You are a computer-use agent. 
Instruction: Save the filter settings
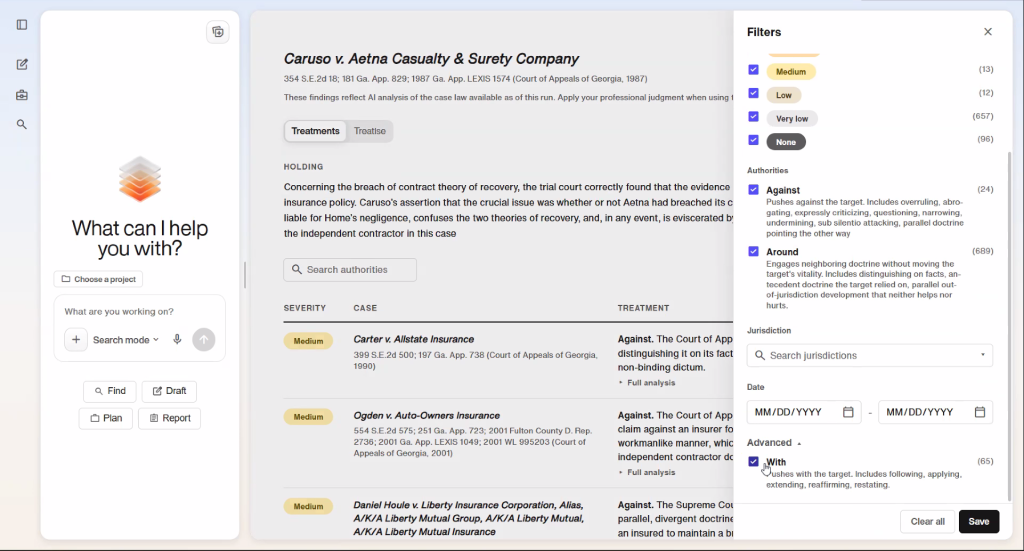(x=978, y=522)
